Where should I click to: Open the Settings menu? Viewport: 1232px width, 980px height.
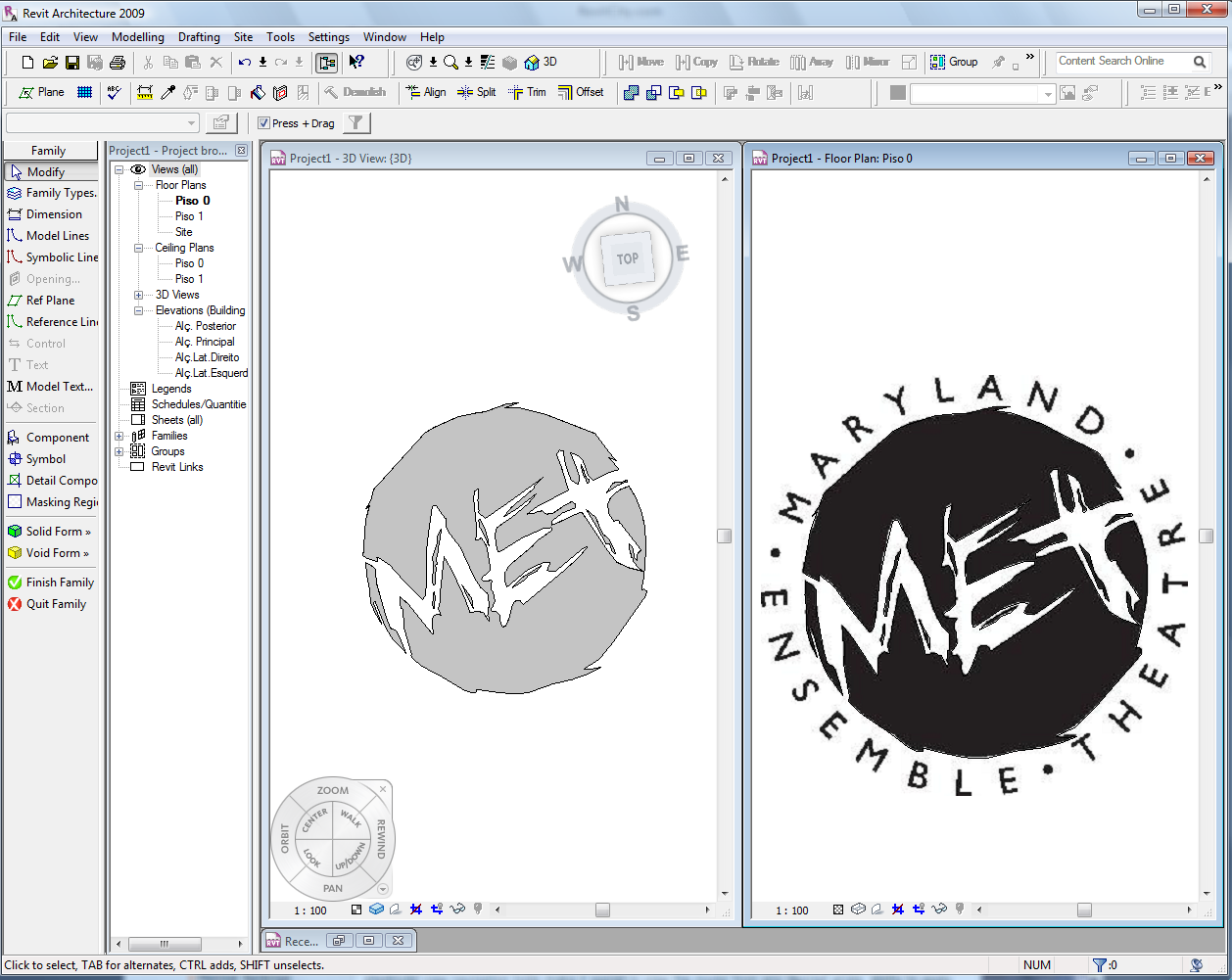coord(328,37)
